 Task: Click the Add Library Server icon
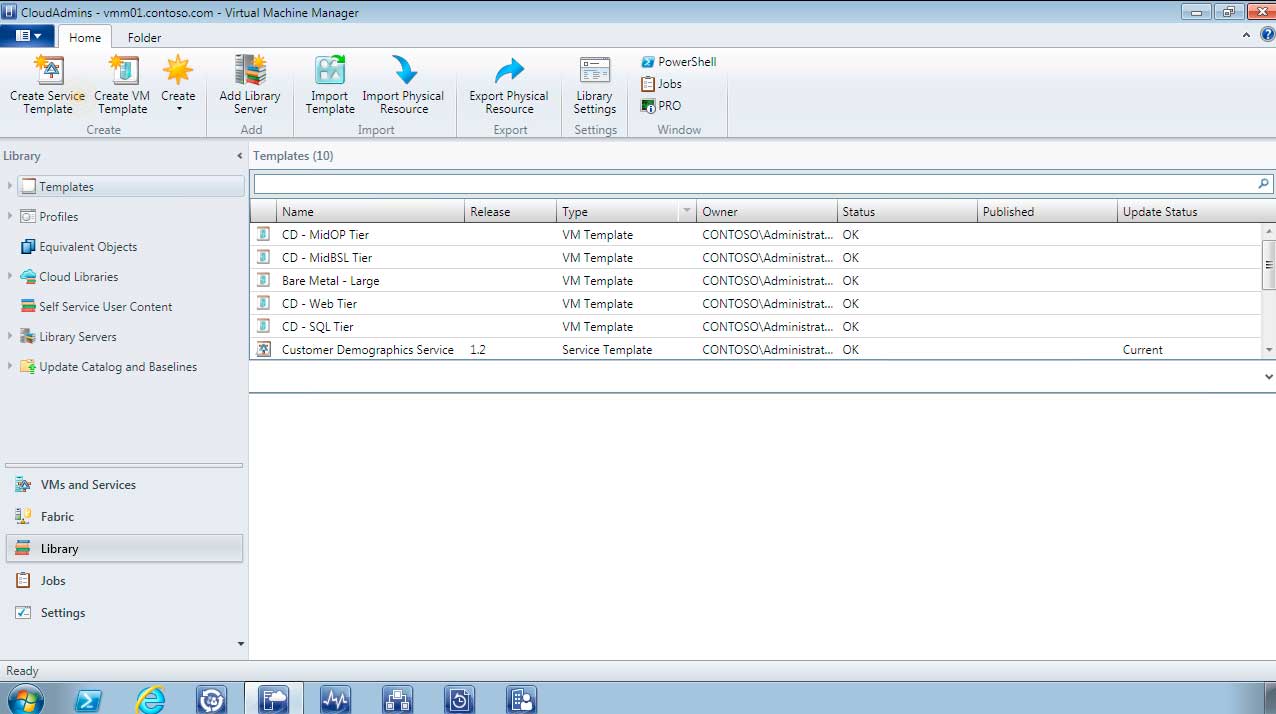coord(250,70)
